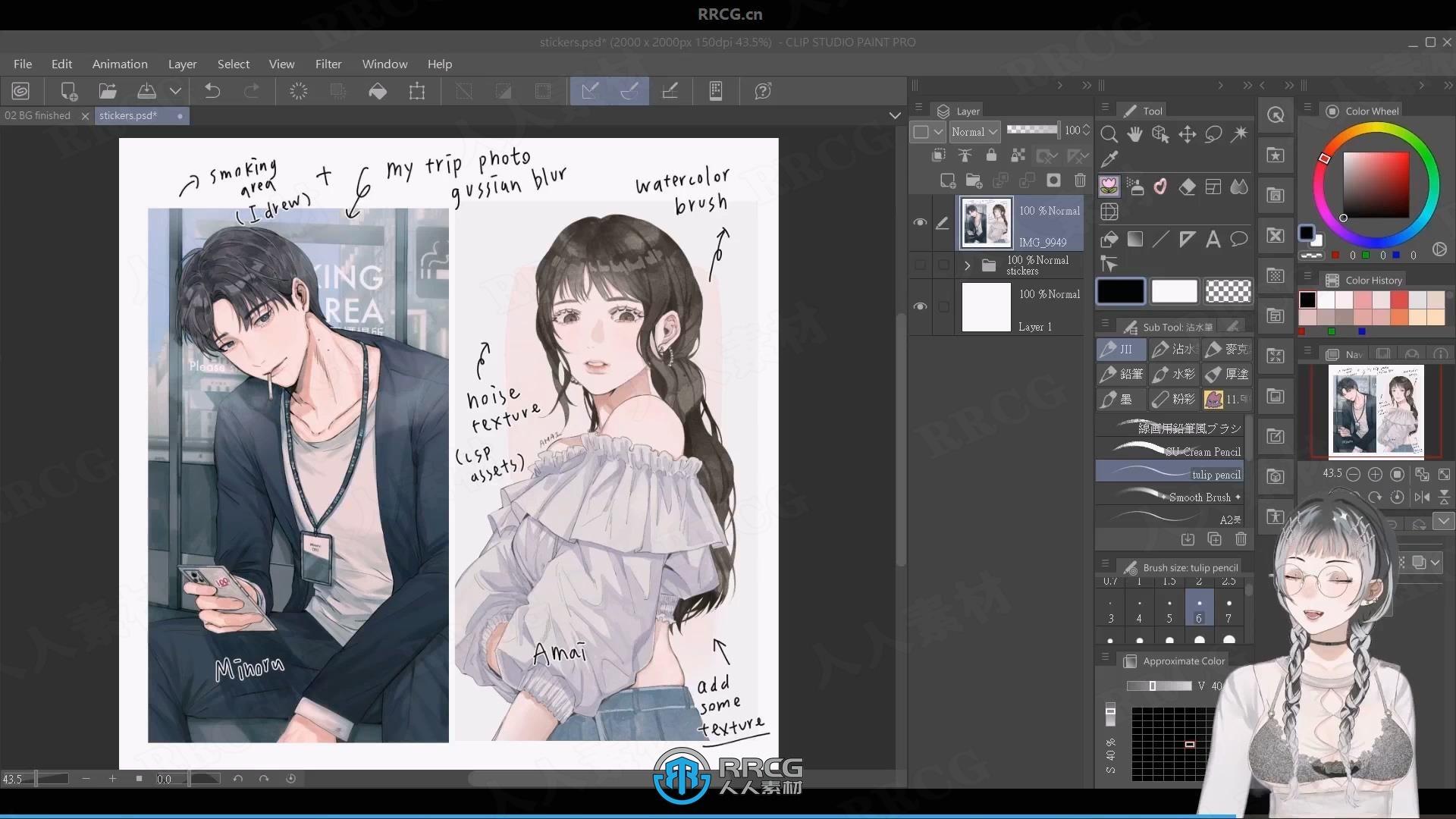Open the Filter menu
1456x819 pixels.
pos(328,64)
